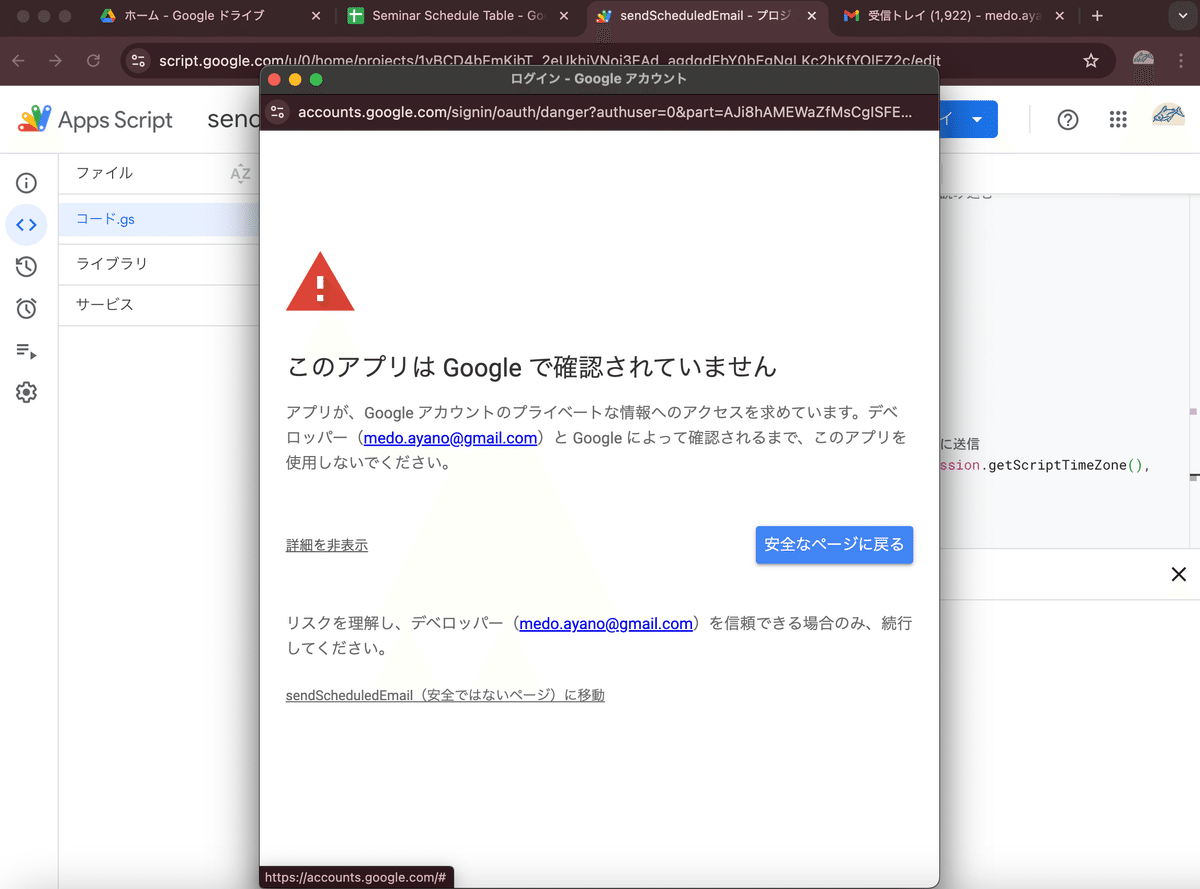Toggle file sort order with the AZ icon
The image size is (1200, 889).
(x=240, y=173)
